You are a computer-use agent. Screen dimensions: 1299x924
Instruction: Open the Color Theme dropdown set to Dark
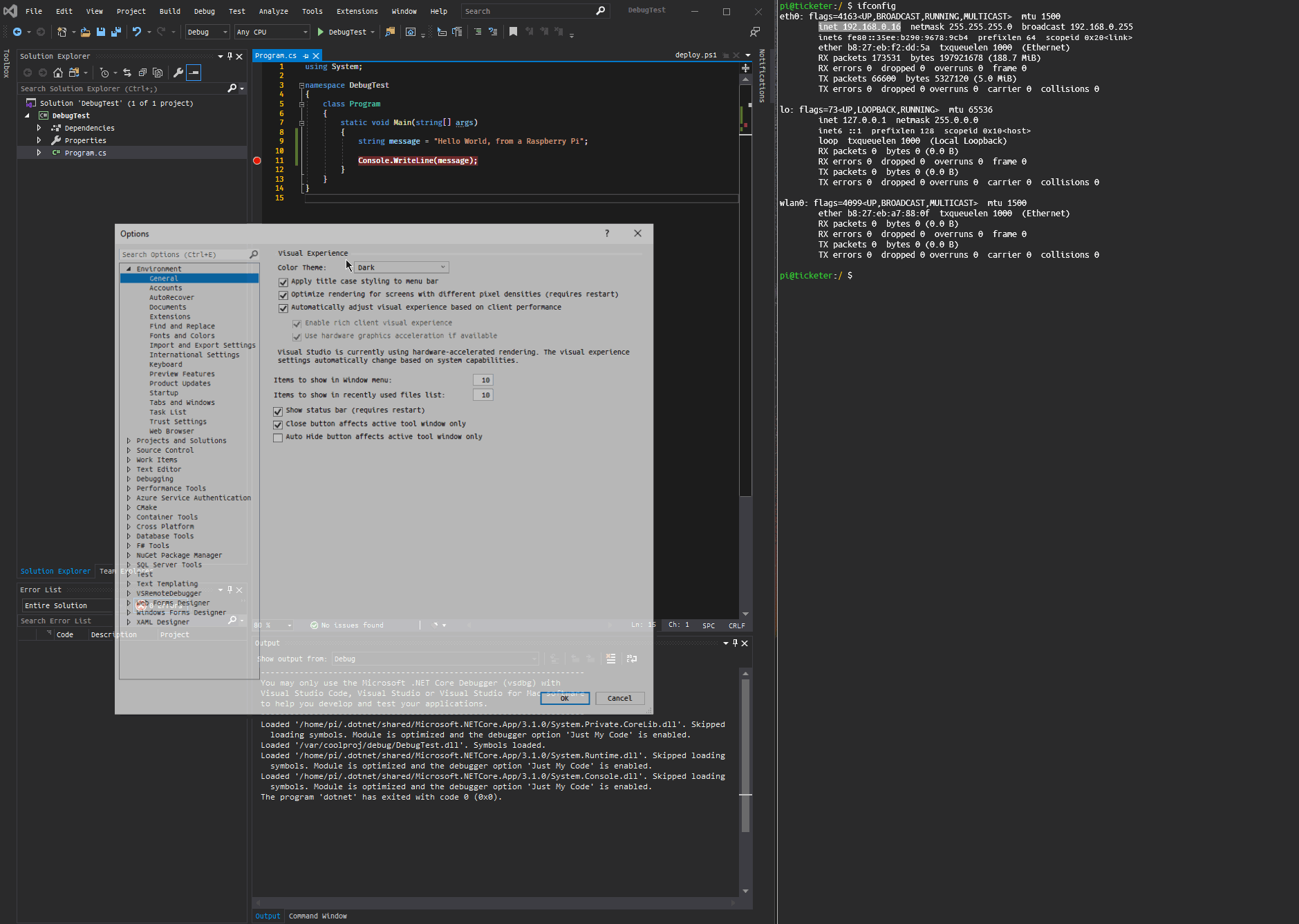401,267
